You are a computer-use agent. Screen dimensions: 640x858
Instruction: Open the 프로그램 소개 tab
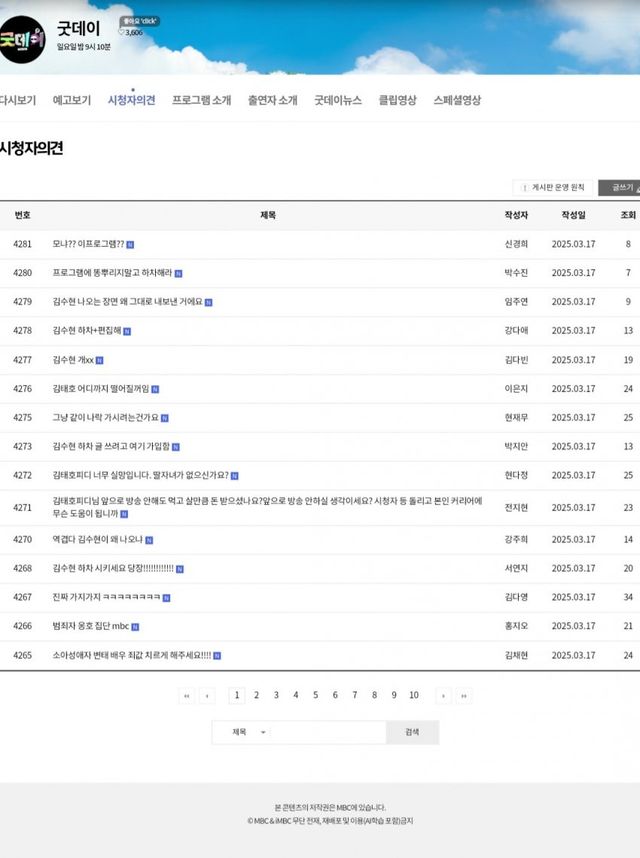(201, 101)
